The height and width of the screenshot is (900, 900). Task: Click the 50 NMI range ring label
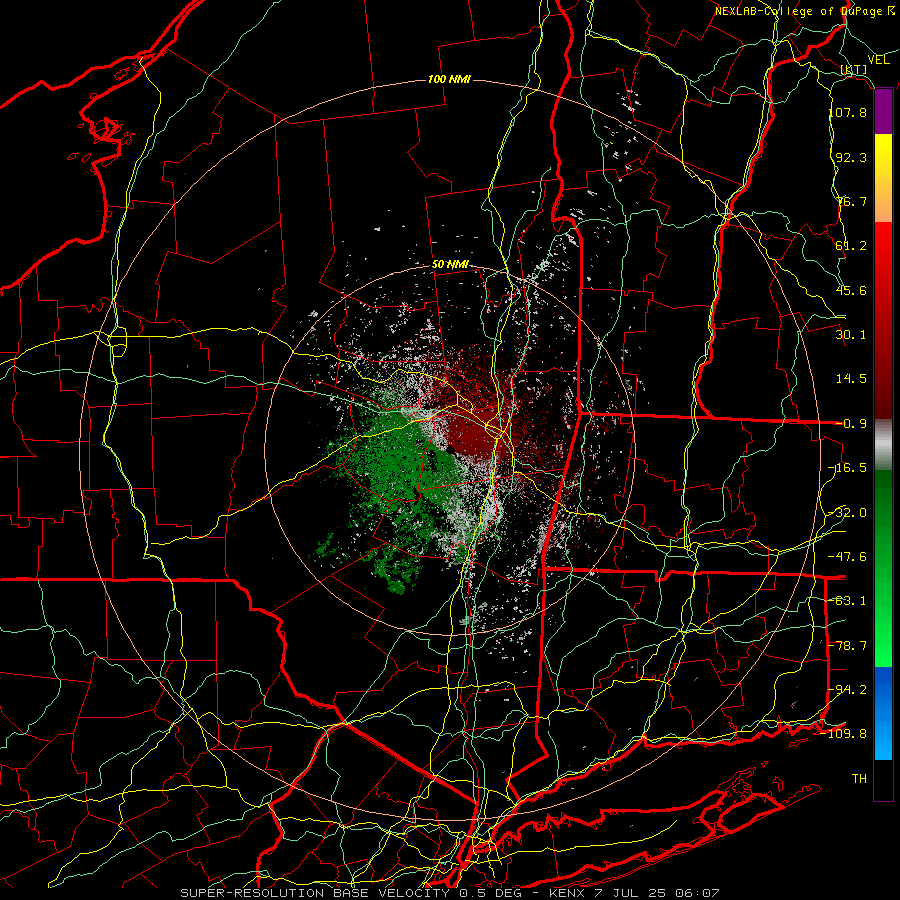point(450,265)
